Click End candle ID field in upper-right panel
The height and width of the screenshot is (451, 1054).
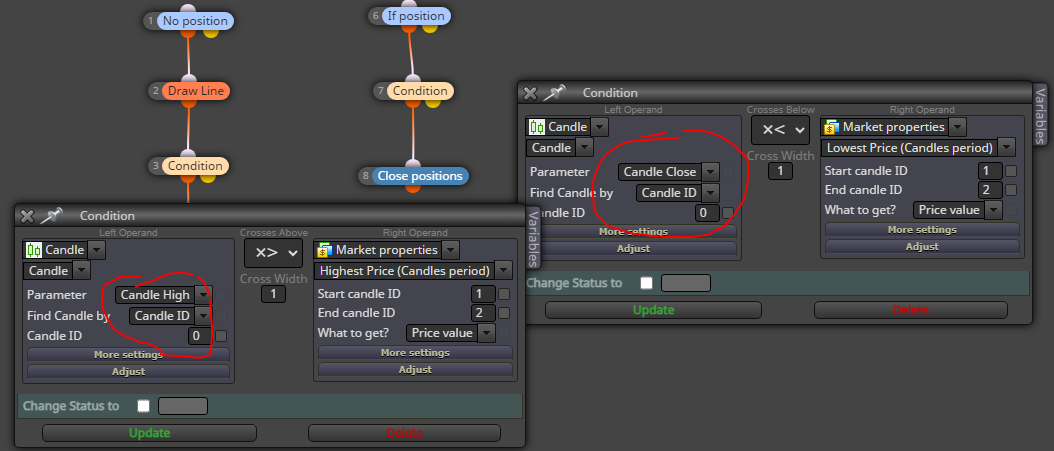point(991,190)
